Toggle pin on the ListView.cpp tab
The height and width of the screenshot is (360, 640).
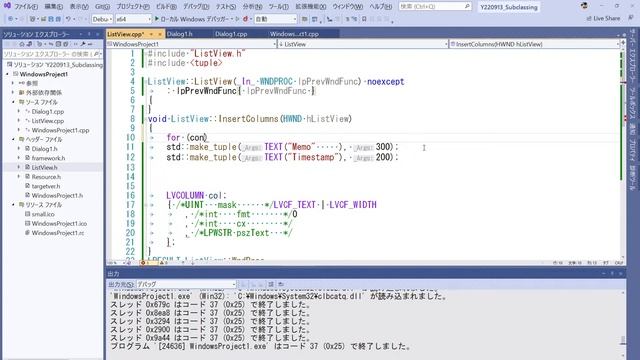pos(151,34)
